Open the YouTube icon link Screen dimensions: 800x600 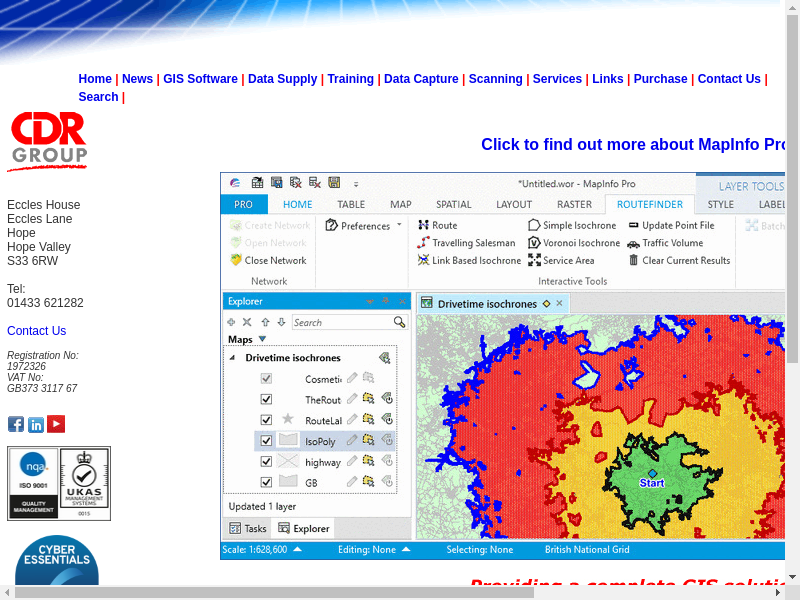56,424
